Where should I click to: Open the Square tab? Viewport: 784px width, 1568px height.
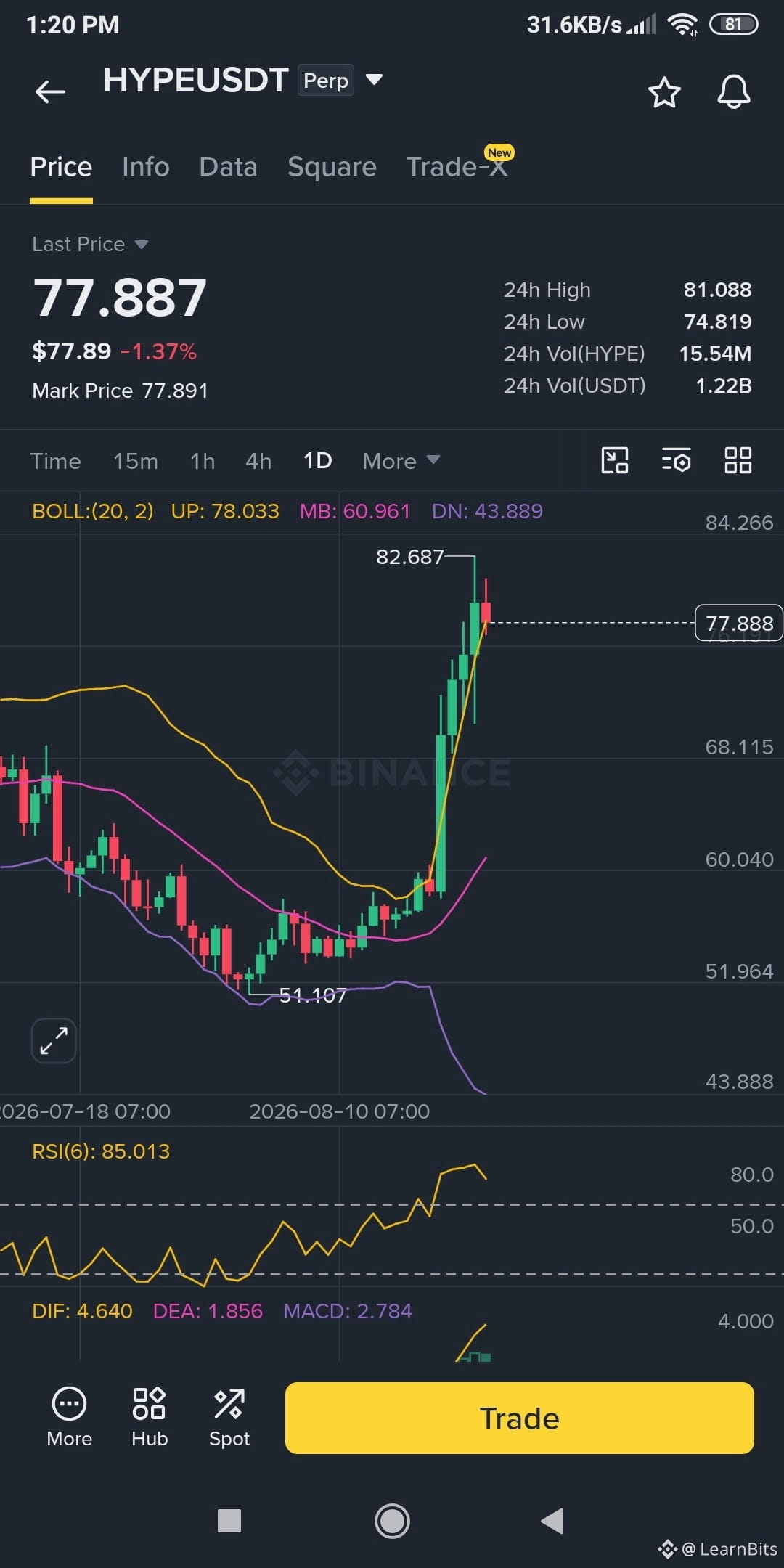pyautogui.click(x=332, y=167)
